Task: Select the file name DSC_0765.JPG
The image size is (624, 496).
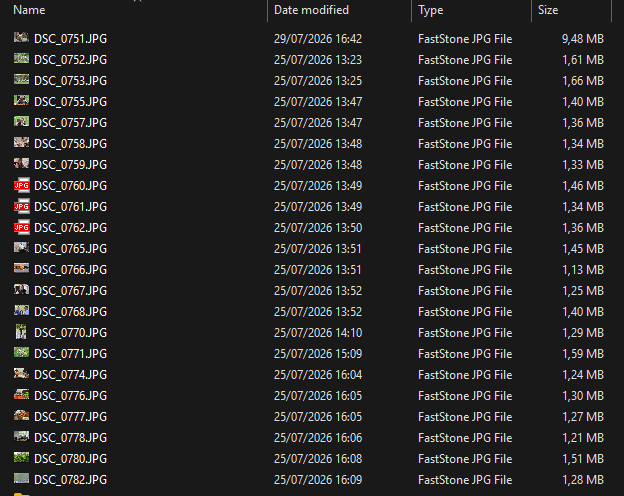Action: click(x=70, y=249)
